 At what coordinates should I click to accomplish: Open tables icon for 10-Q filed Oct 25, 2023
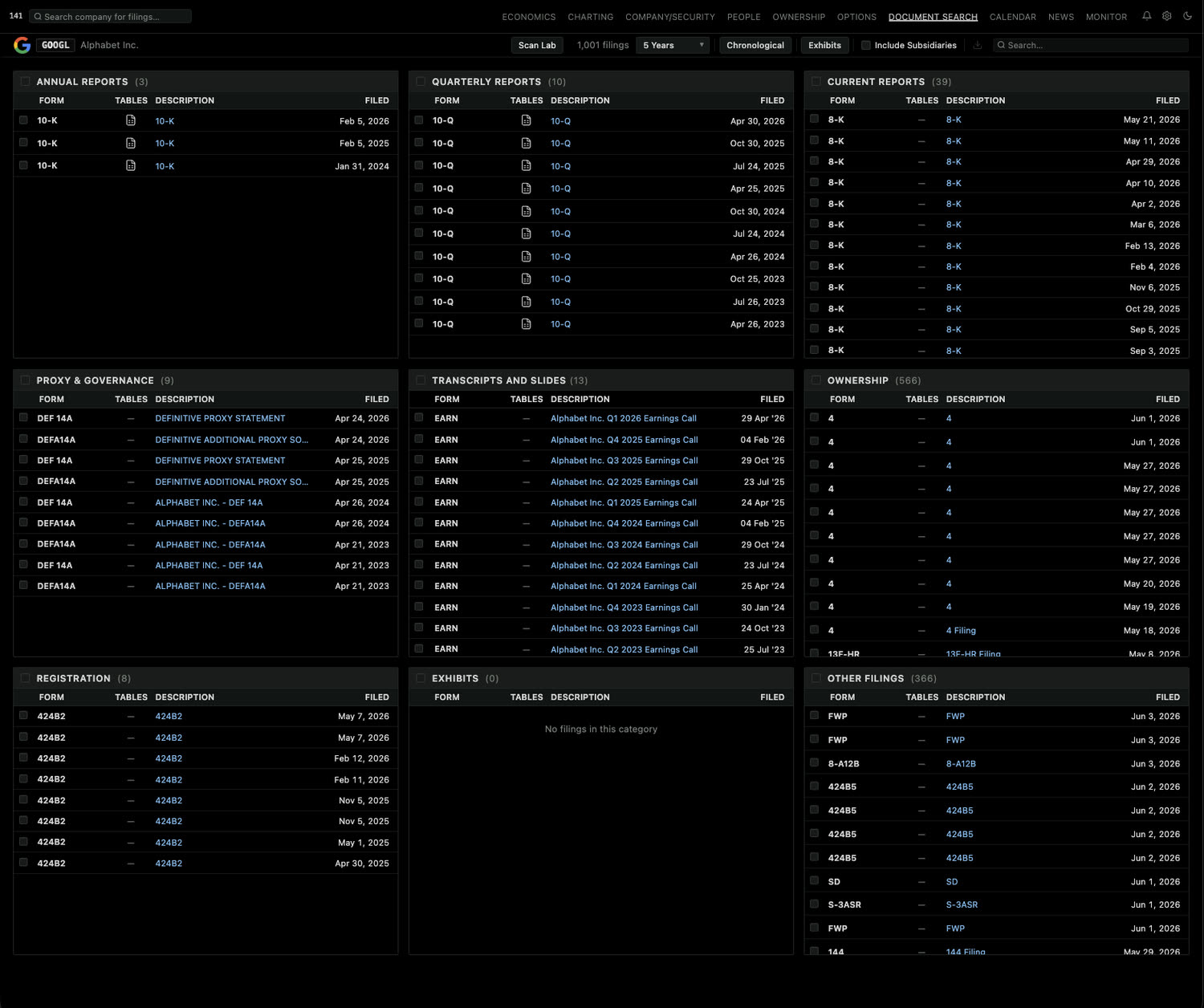tap(527, 278)
